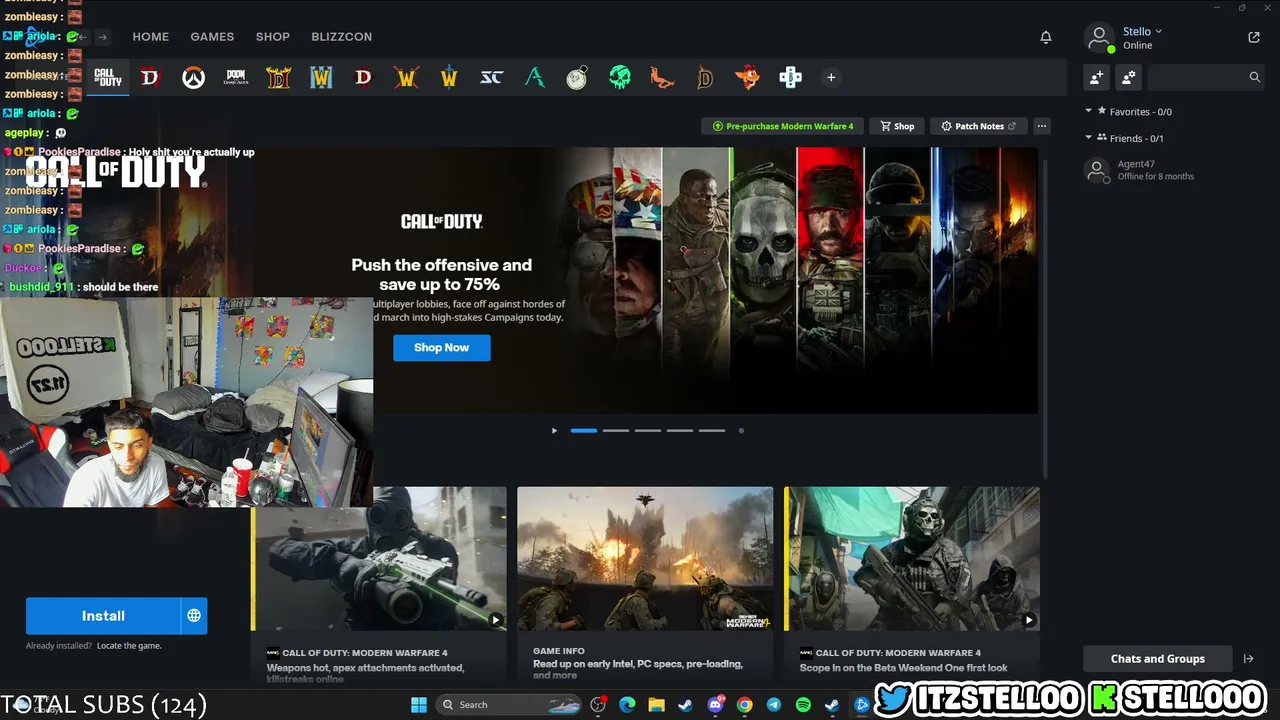Open the Crash Bandicoot game icon

(747, 77)
